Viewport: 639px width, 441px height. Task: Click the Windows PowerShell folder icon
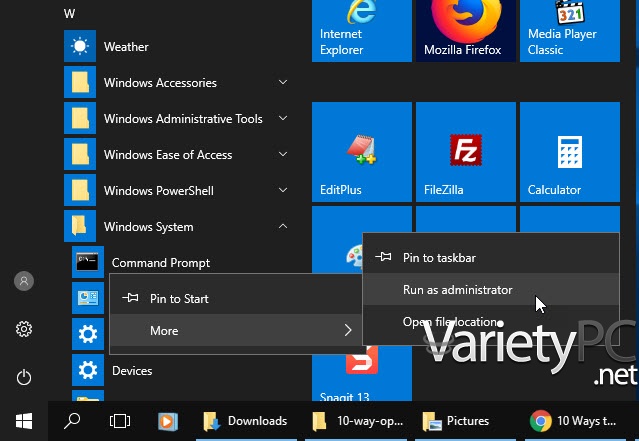point(80,190)
